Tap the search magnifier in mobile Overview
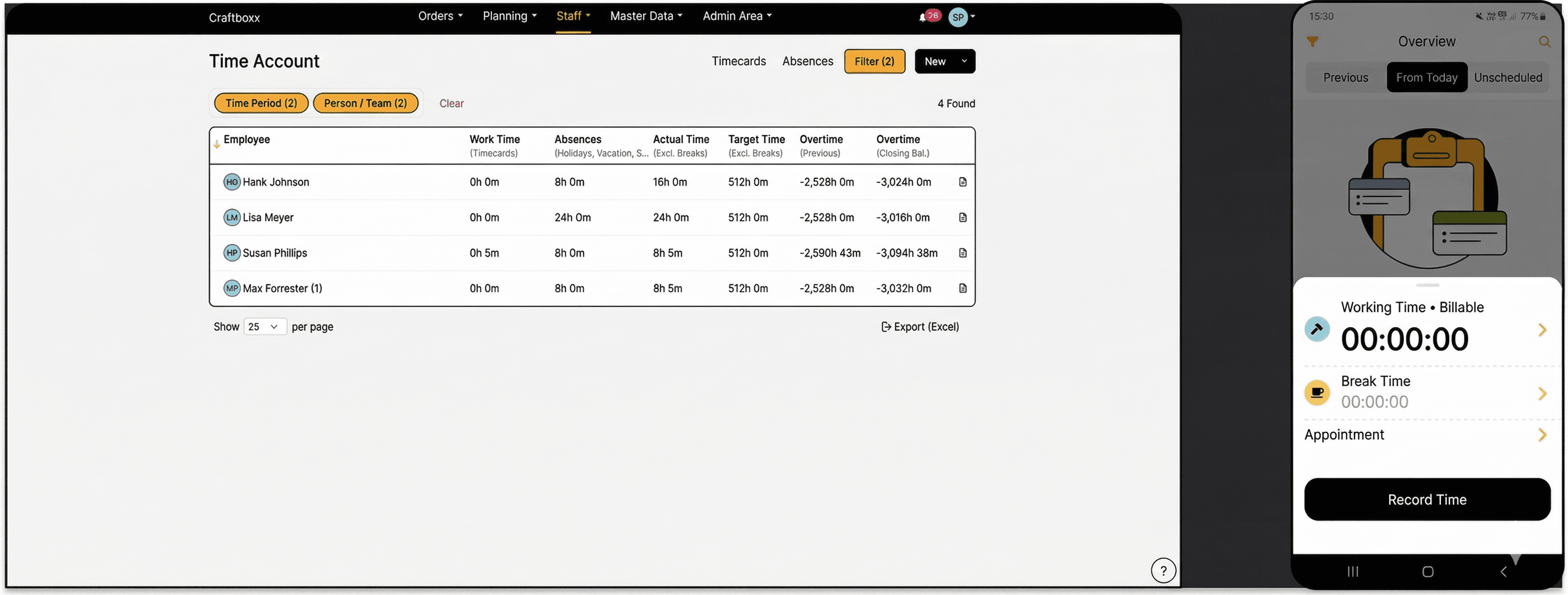The image size is (1568, 595). (x=1544, y=42)
